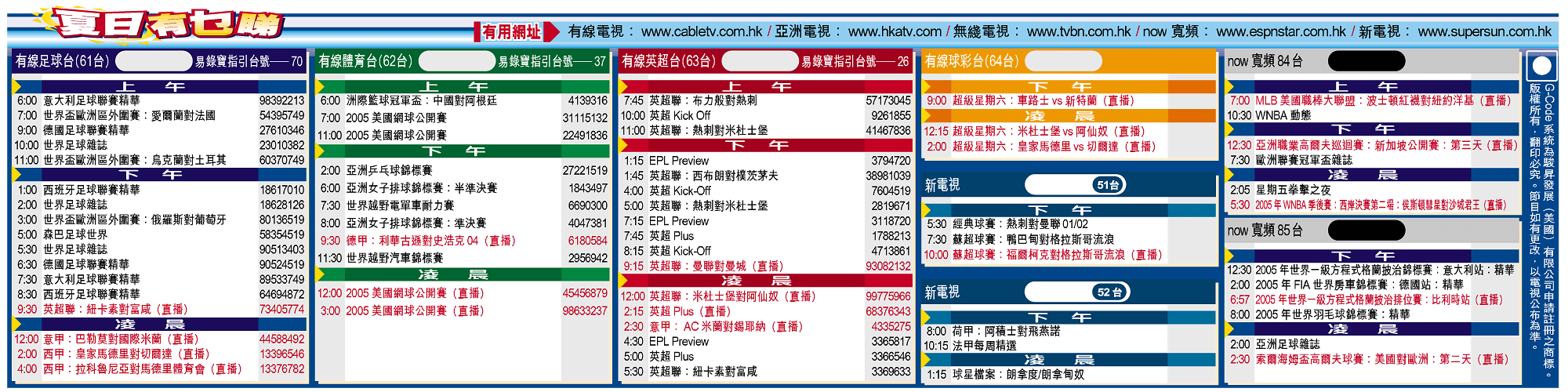
Task: Click 亞洲女子排球錦標賽:半準決賽
Action: (x=422, y=188)
